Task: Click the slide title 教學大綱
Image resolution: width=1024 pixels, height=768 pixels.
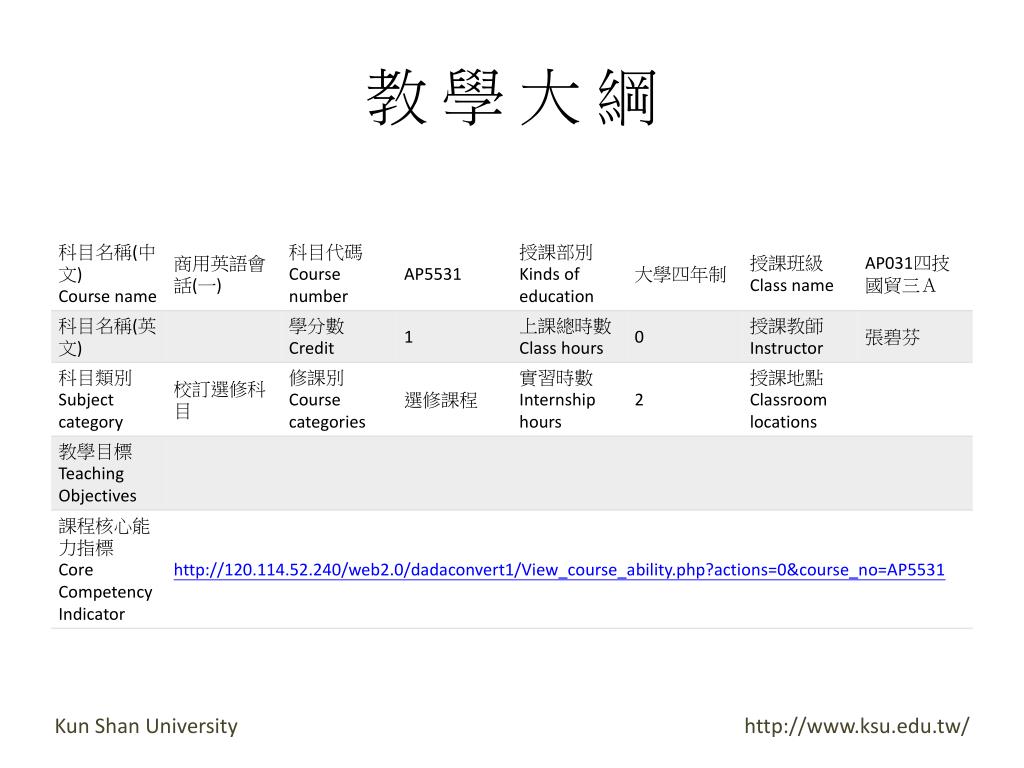Action: [511, 98]
